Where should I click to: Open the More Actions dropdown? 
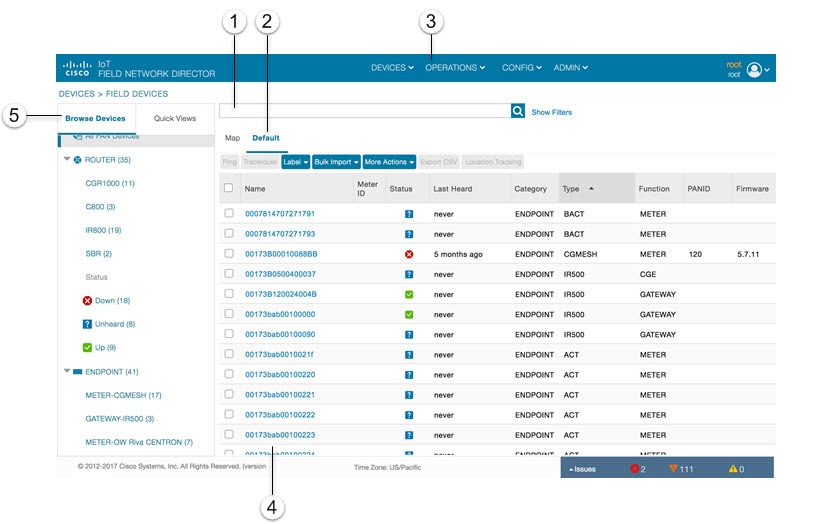click(x=389, y=162)
